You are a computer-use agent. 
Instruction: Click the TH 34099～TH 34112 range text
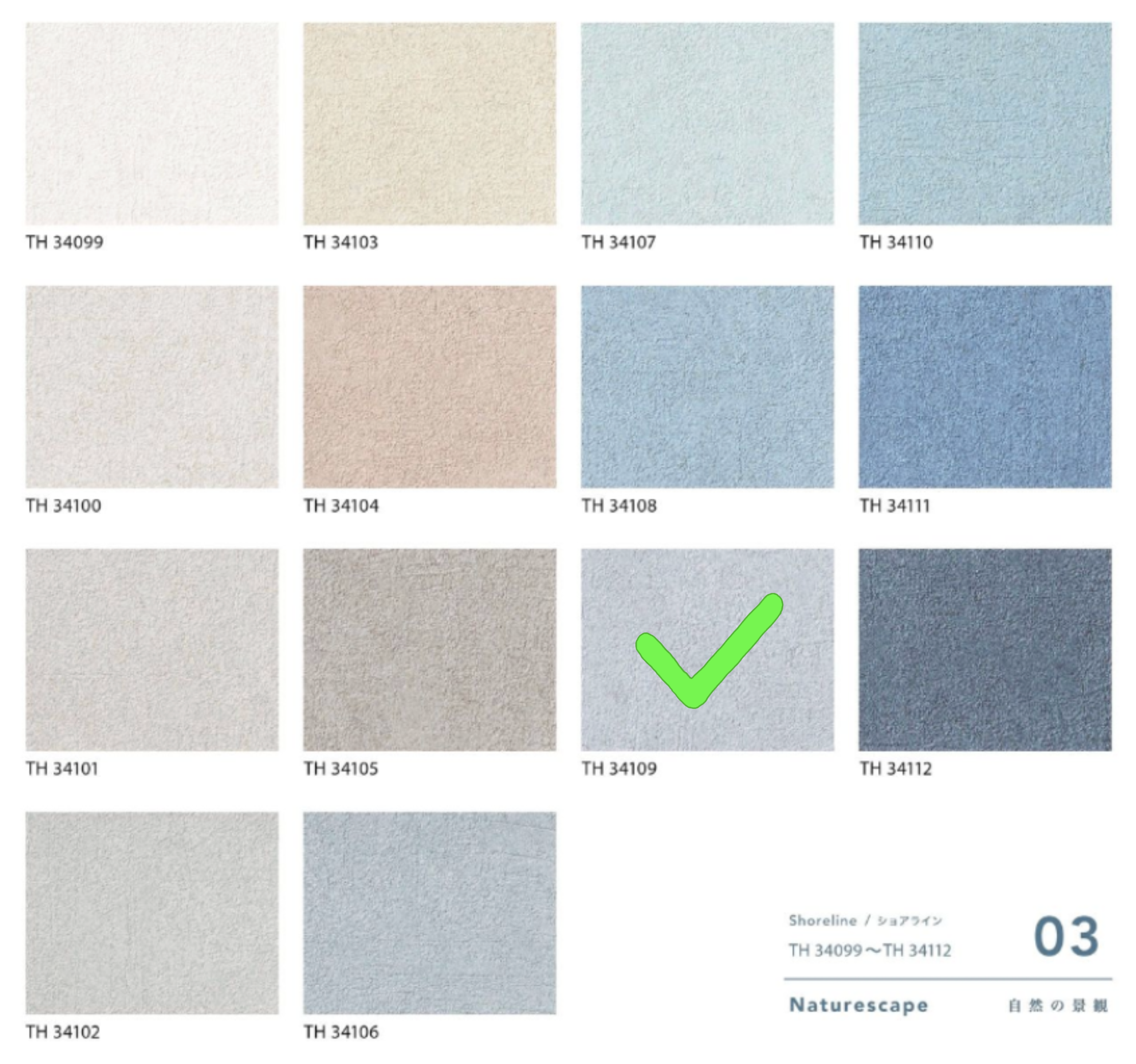point(870,950)
